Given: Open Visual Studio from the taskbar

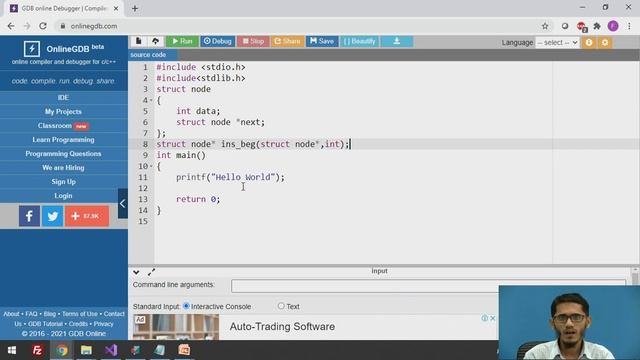Looking at the screenshot, I should click(x=111, y=350).
